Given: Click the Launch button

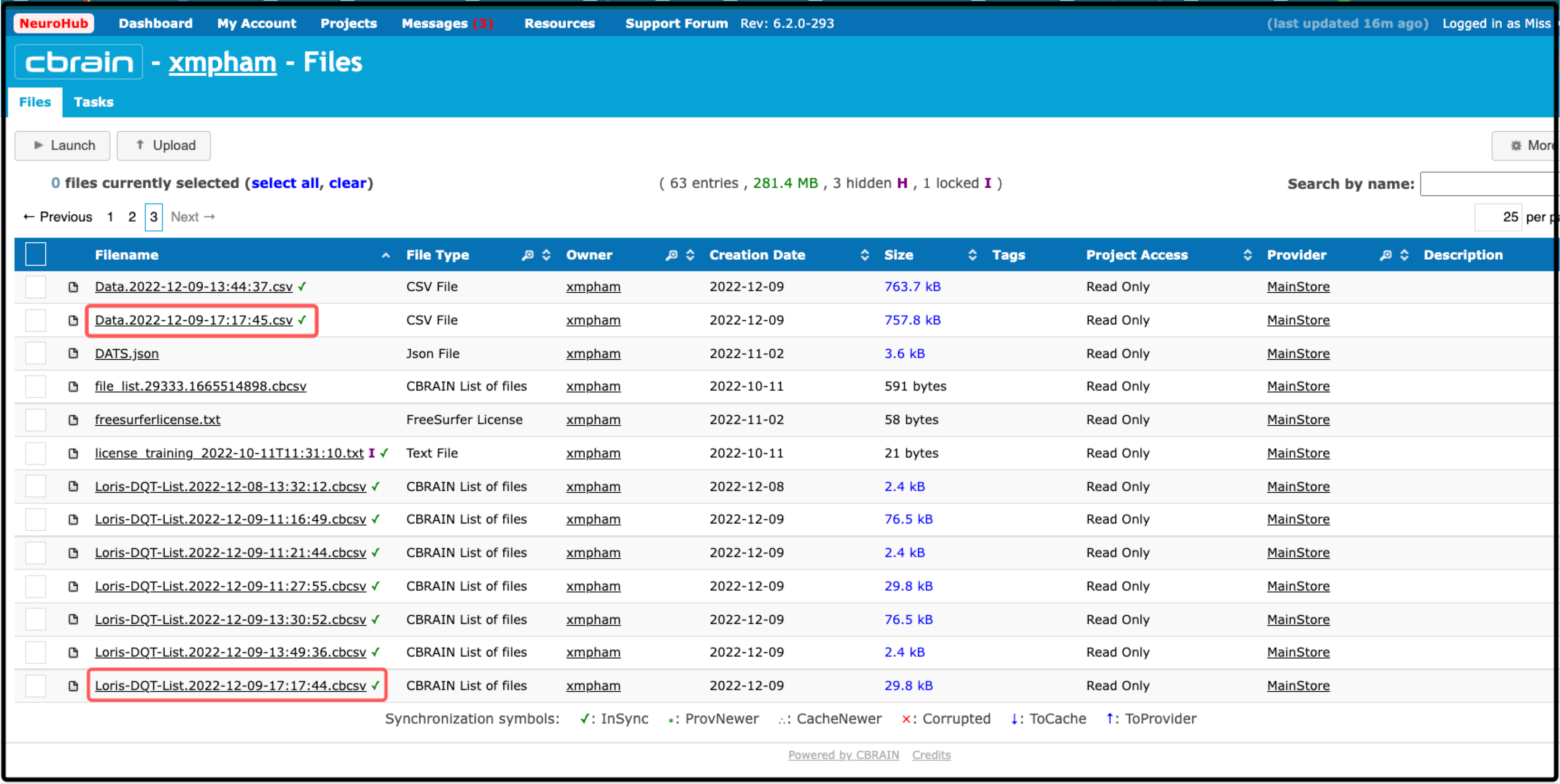Looking at the screenshot, I should 62,145.
